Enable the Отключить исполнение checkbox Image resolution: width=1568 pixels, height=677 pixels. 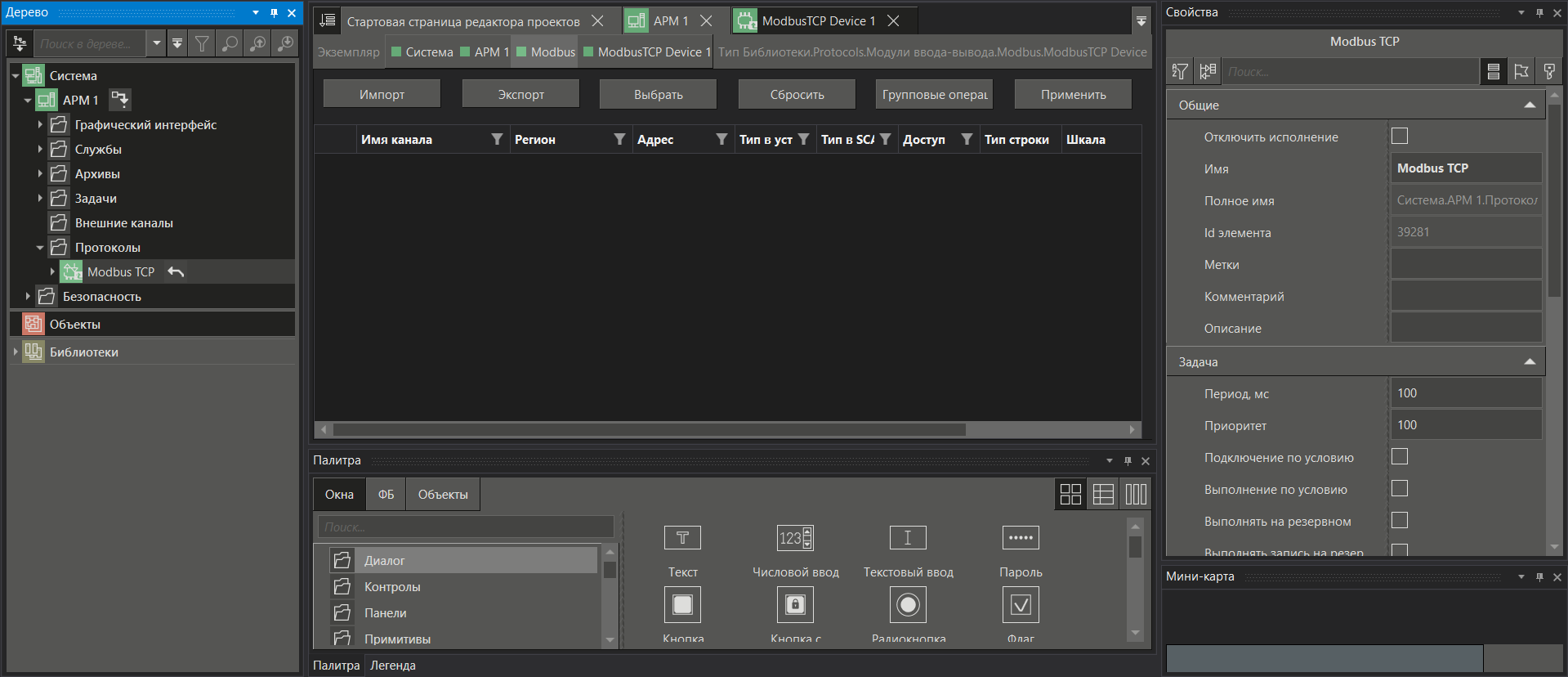coord(1400,137)
